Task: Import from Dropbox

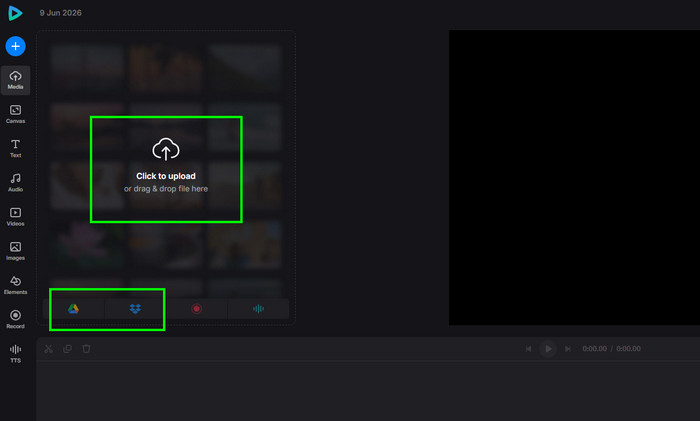Action: tap(135, 309)
